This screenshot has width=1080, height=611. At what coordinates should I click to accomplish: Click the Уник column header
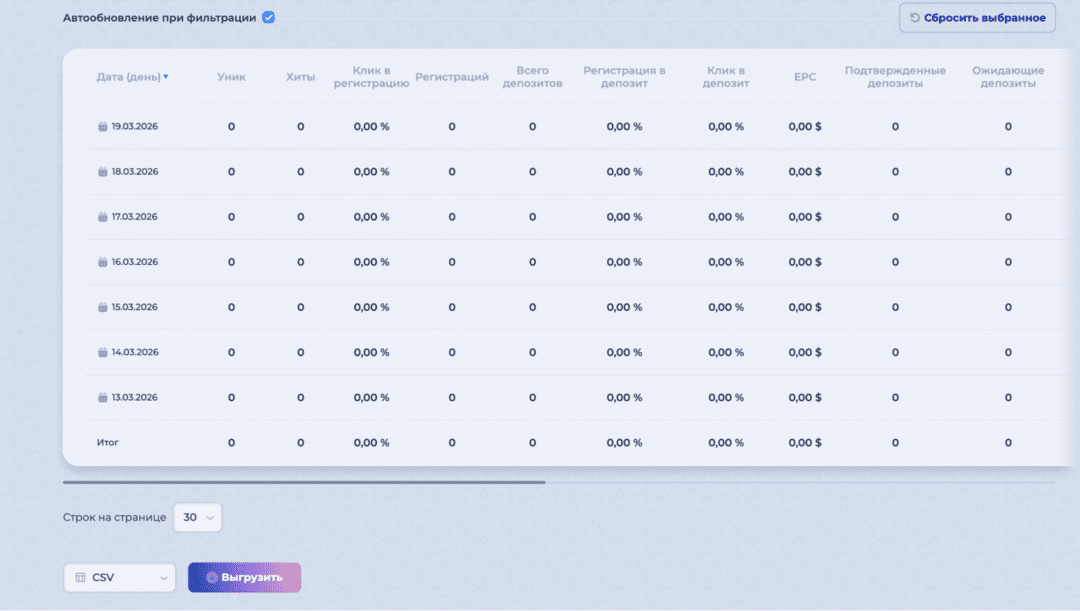pos(231,77)
